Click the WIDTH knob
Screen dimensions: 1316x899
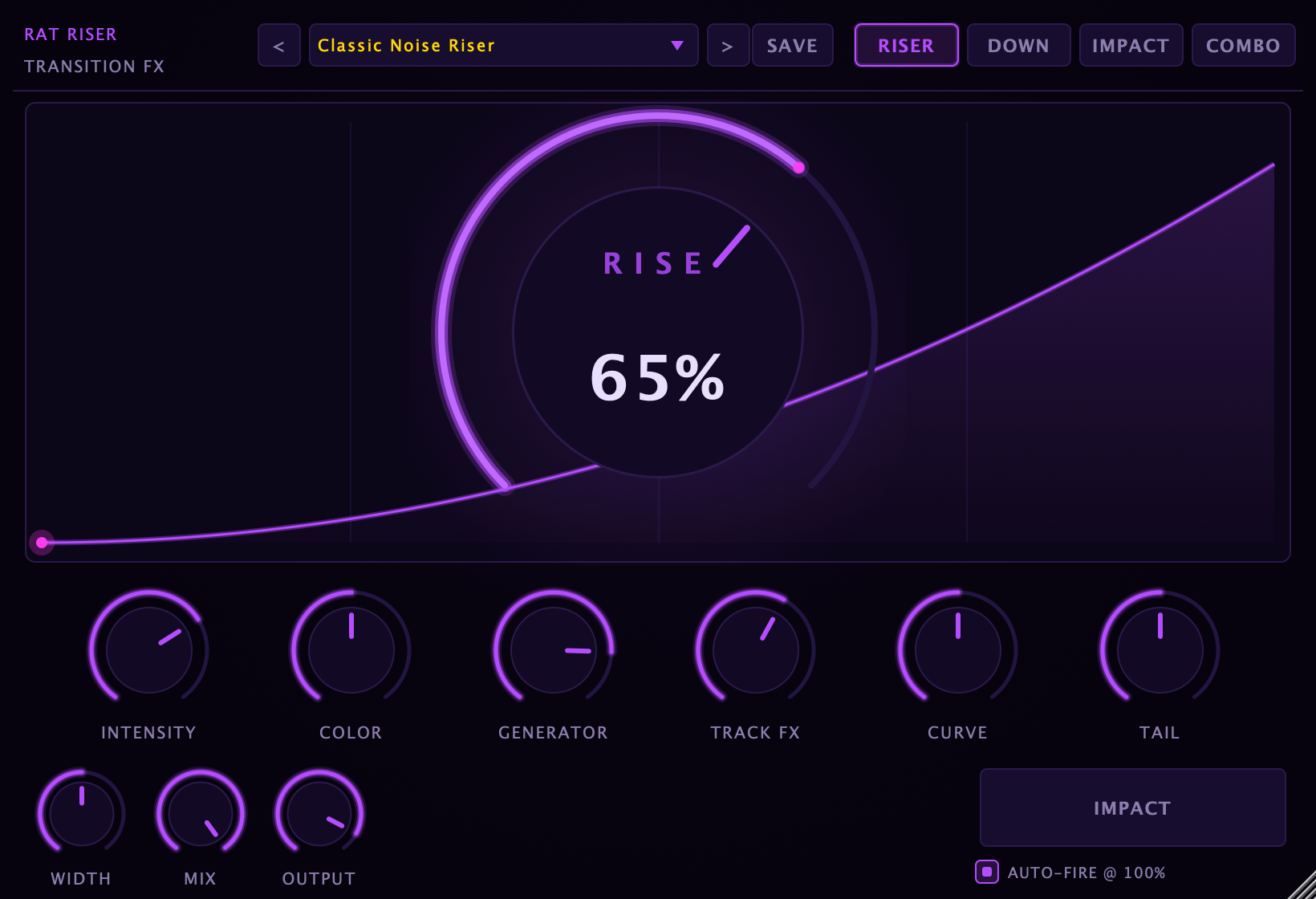click(82, 813)
